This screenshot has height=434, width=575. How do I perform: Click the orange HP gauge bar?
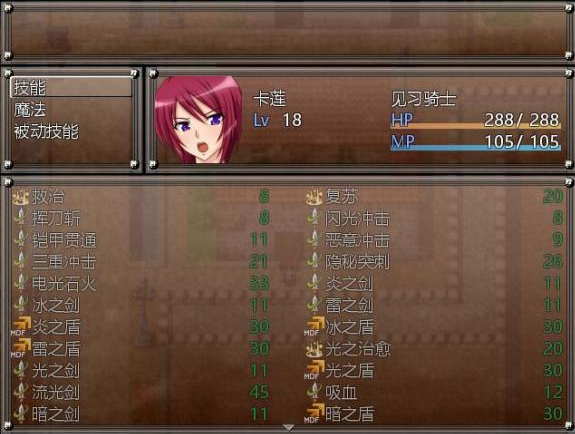[x=476, y=126]
